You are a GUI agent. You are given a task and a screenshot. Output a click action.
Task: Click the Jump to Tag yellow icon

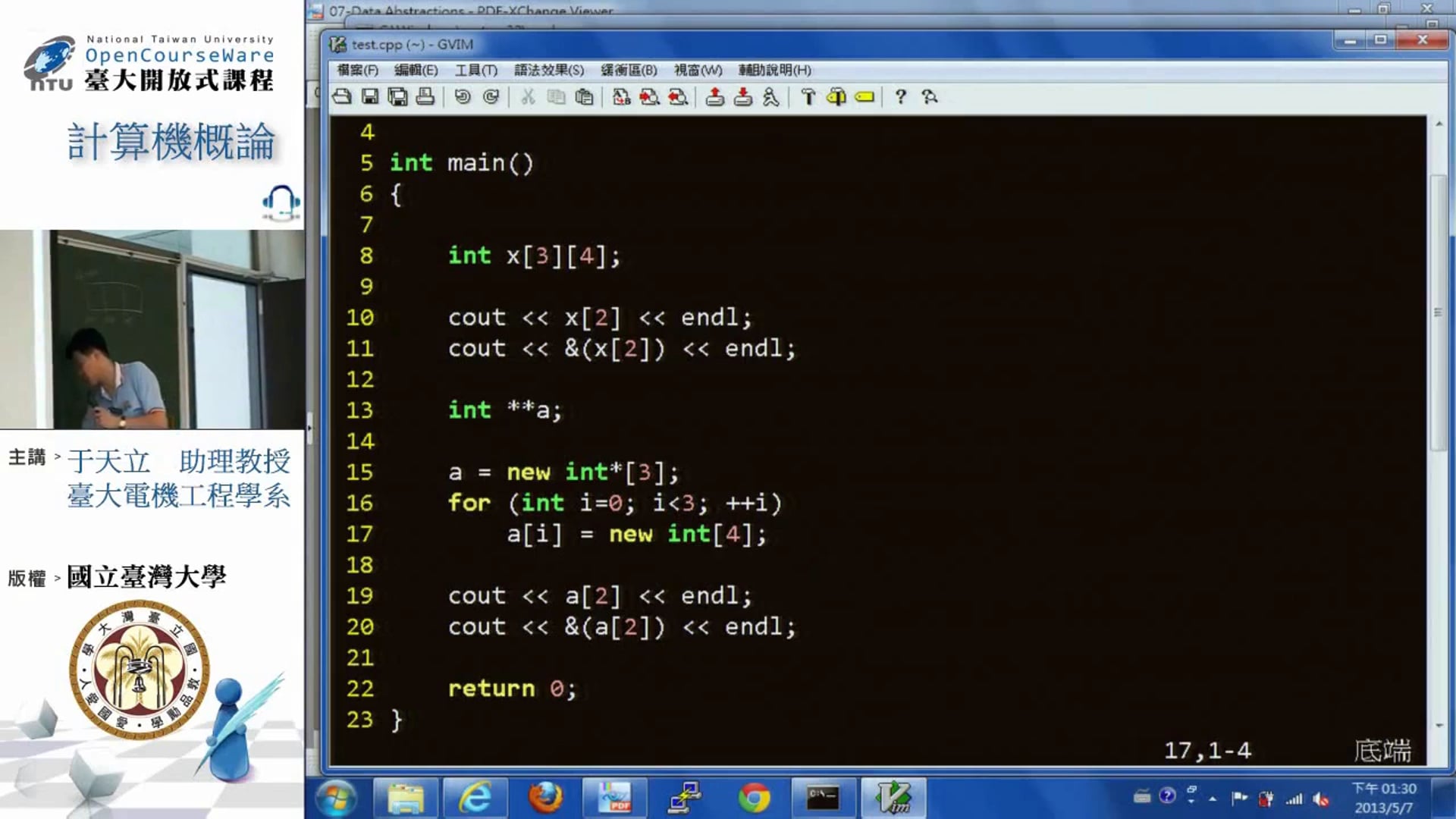click(x=864, y=97)
